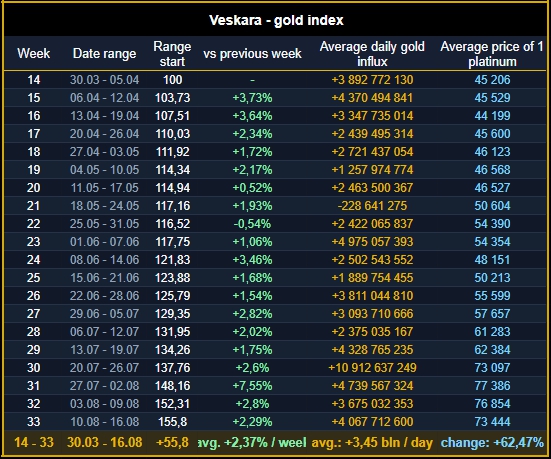Click platinum price 45 206 in week 14
551x459 pixels.
click(492, 80)
